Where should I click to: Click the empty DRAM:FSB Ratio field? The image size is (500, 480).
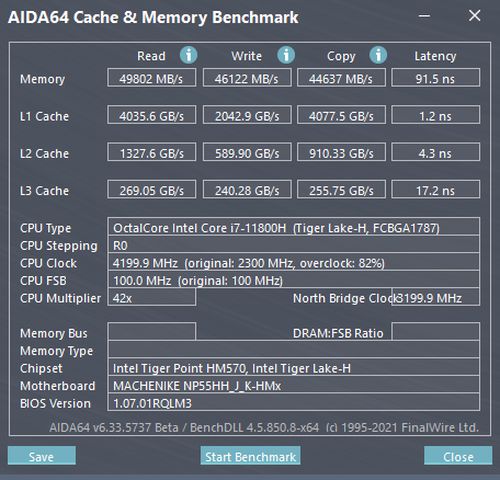point(436,332)
